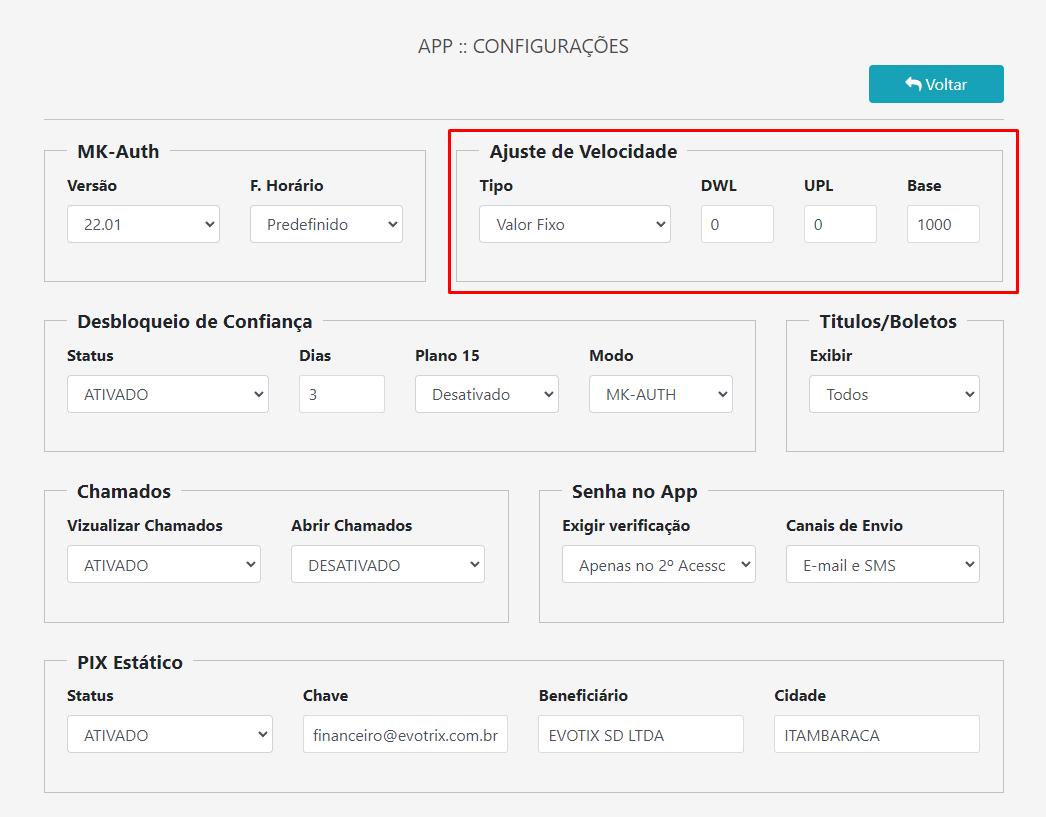Image resolution: width=1046 pixels, height=817 pixels.
Task: Open the Vizualizar Chamados dropdown
Action: 163,564
